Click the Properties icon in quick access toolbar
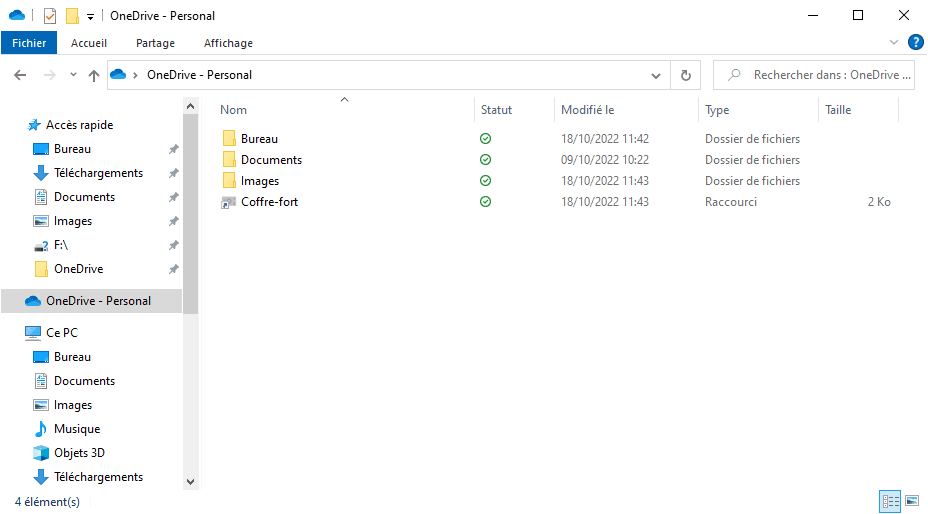 tap(50, 16)
